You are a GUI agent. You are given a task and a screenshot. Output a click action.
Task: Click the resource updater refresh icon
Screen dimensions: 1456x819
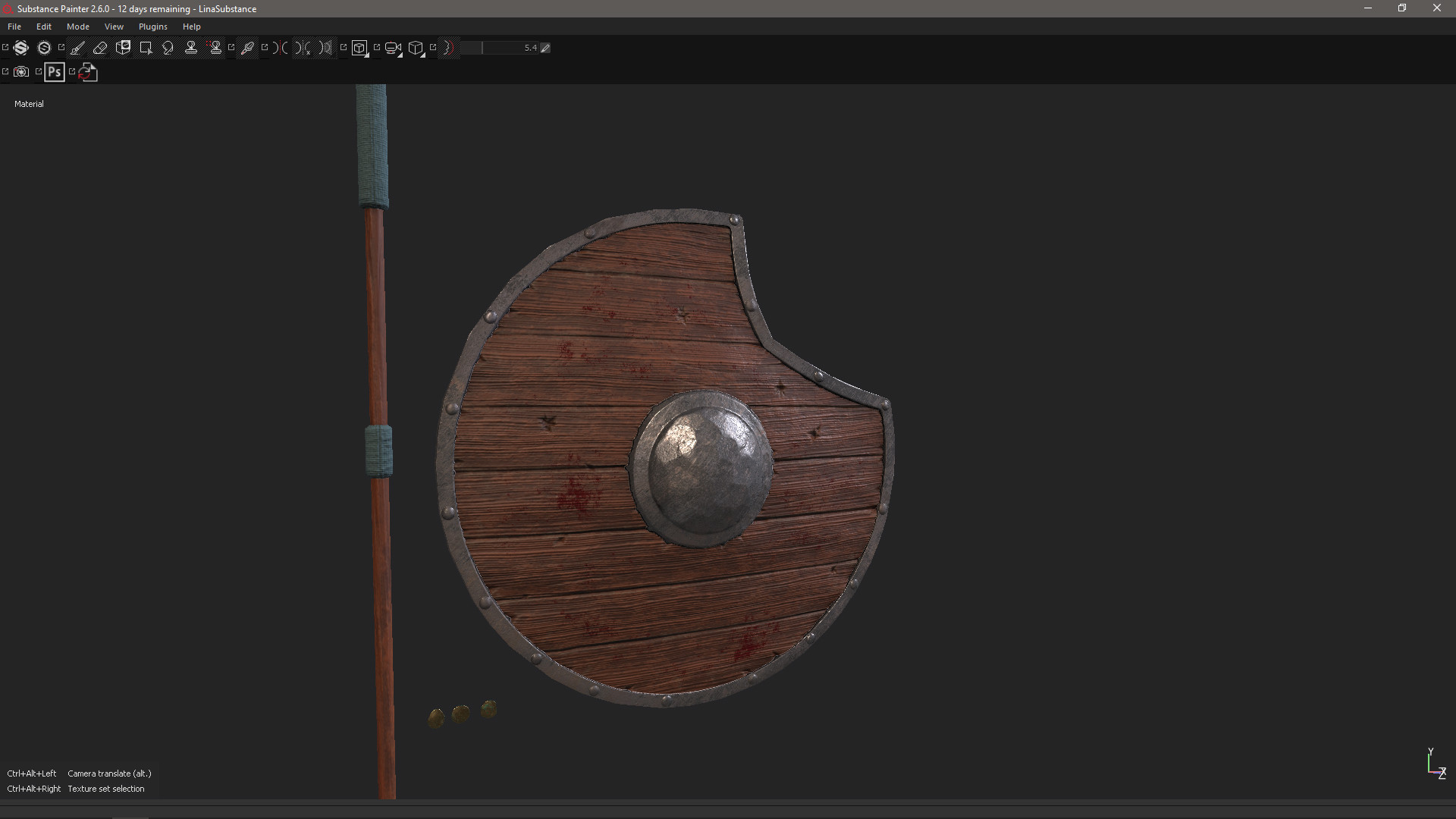(x=88, y=72)
